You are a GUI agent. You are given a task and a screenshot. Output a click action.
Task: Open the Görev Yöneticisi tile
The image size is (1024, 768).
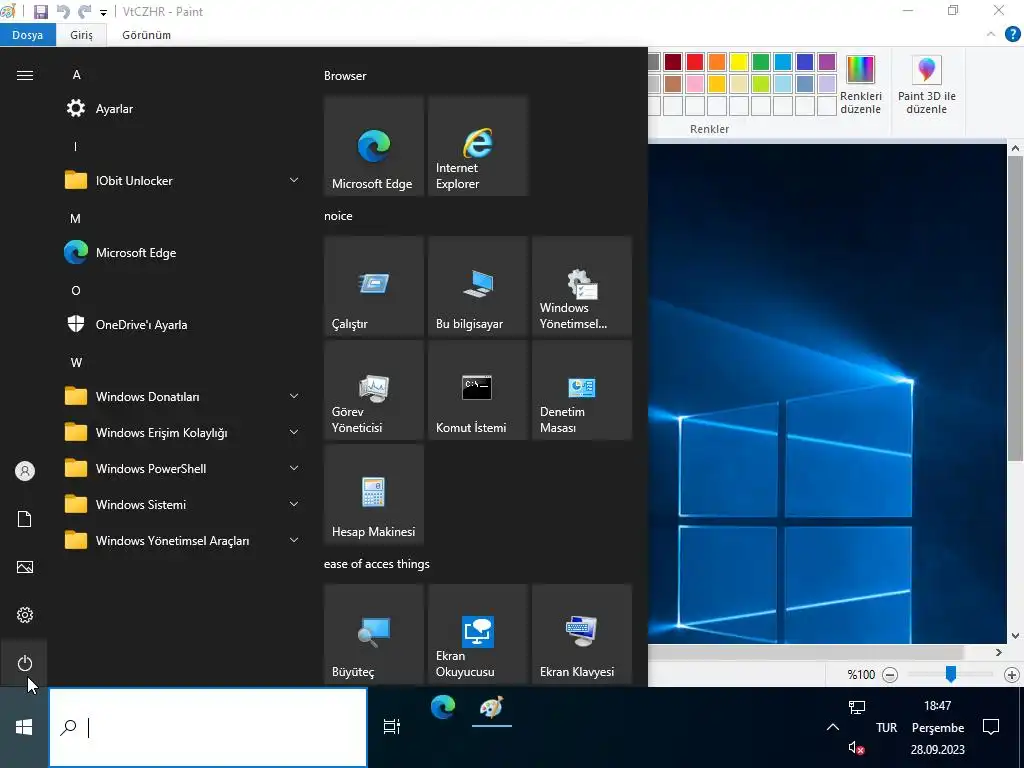[374, 390]
